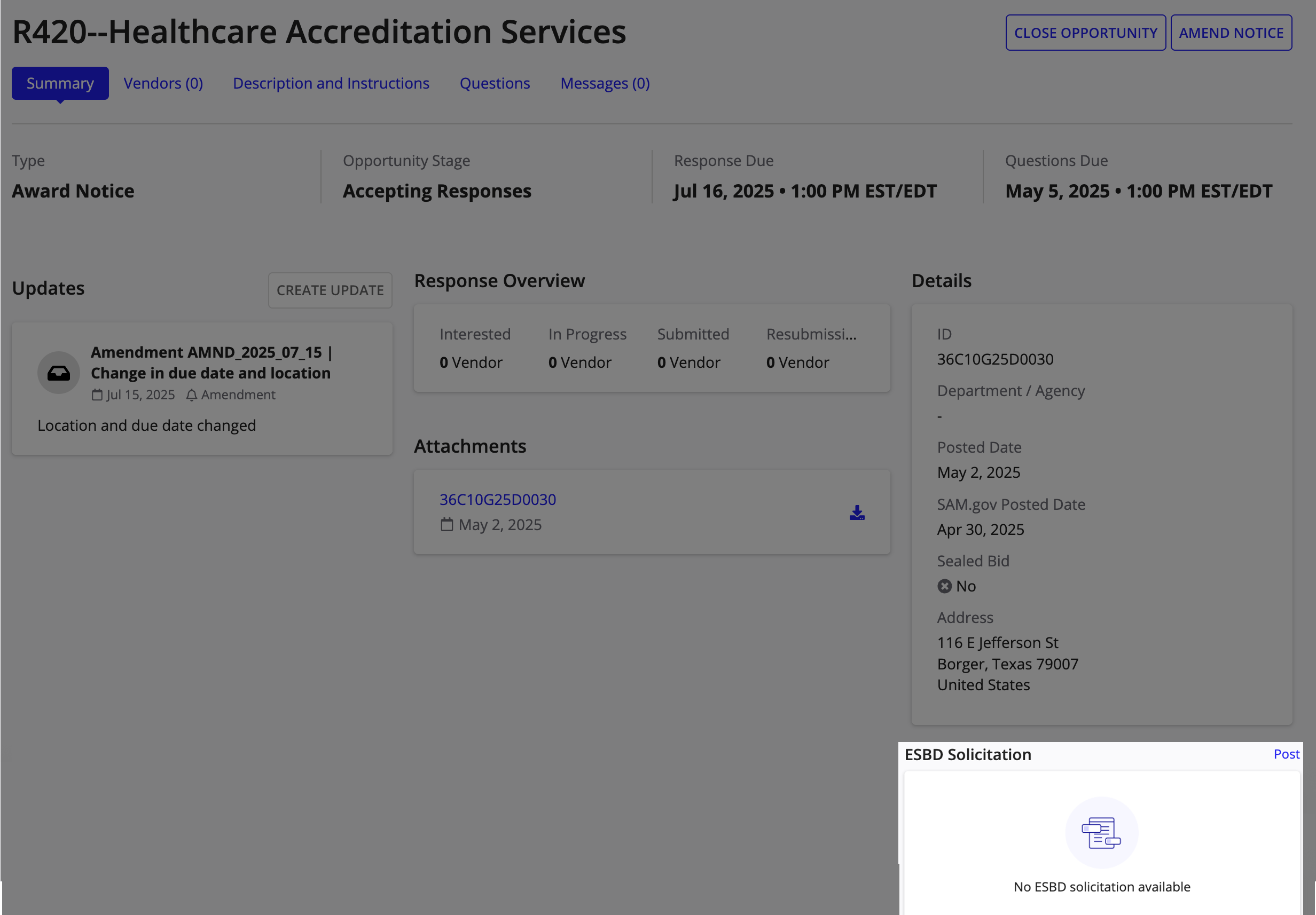Click the Close Opportunity button
The image size is (1316, 915).
1085,33
